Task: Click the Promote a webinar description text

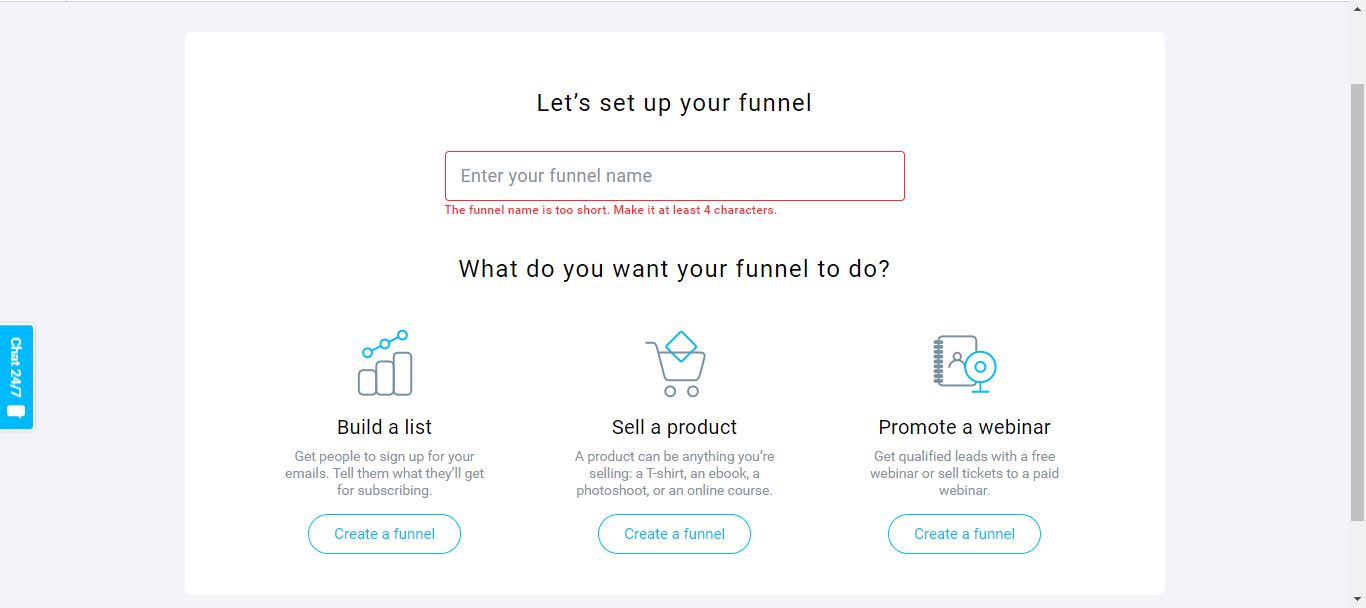Action: pyautogui.click(x=964, y=473)
